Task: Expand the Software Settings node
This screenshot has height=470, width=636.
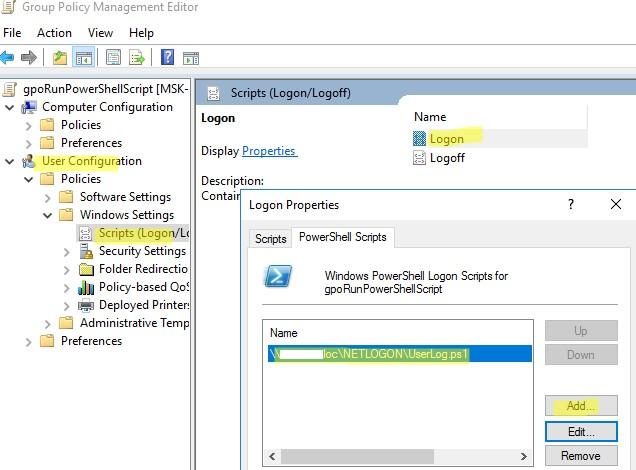Action: pos(47,198)
